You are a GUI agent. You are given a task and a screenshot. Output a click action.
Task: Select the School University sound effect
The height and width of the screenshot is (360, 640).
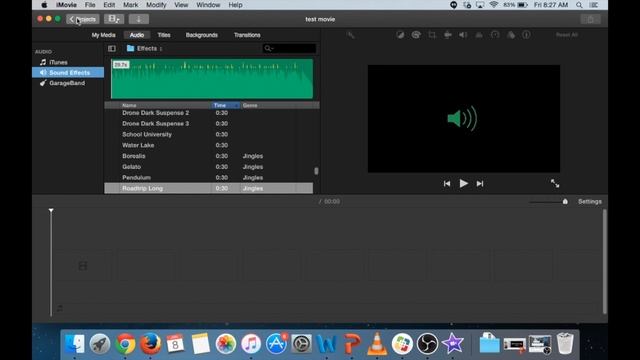pyautogui.click(x=209, y=135)
